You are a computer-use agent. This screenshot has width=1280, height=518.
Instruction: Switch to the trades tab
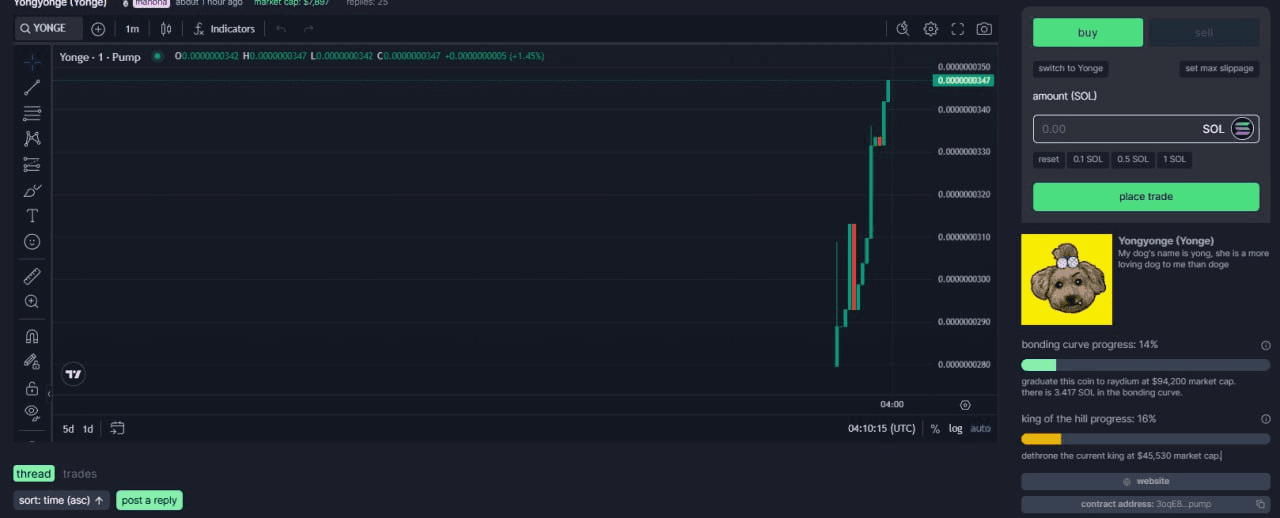click(x=80, y=474)
